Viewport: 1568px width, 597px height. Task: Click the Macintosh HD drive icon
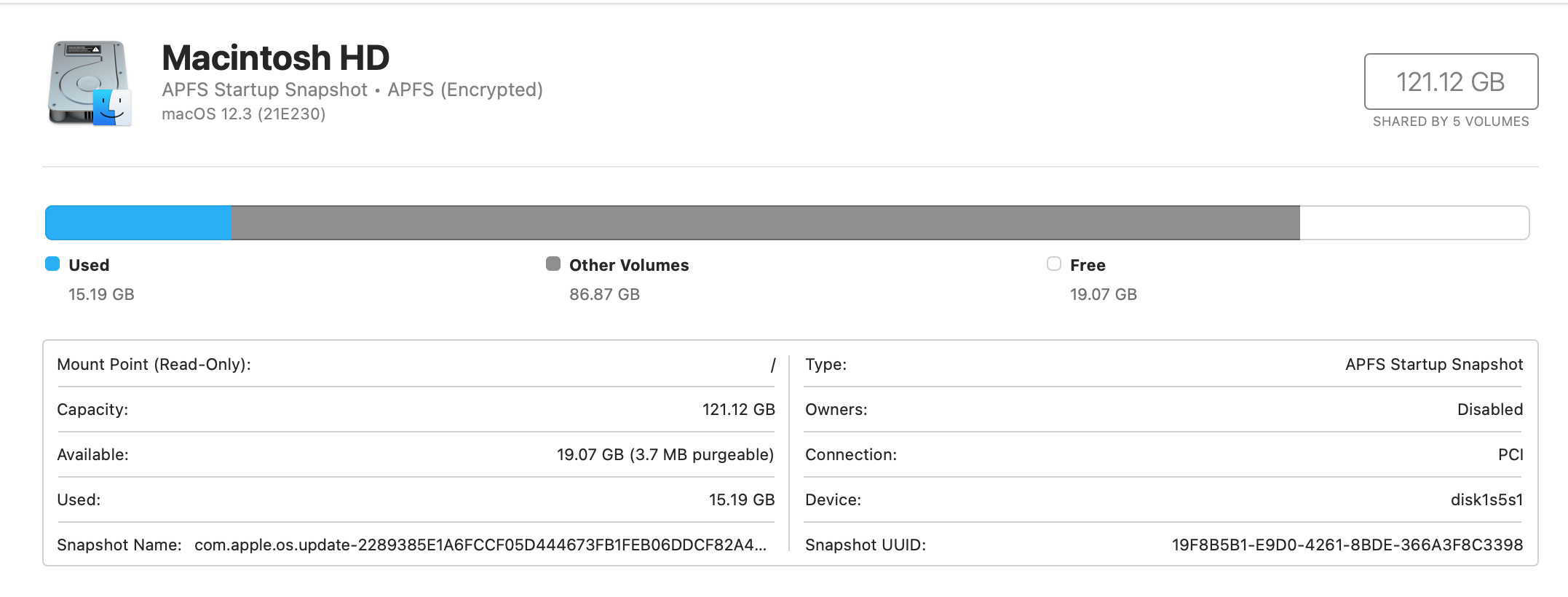[x=90, y=83]
